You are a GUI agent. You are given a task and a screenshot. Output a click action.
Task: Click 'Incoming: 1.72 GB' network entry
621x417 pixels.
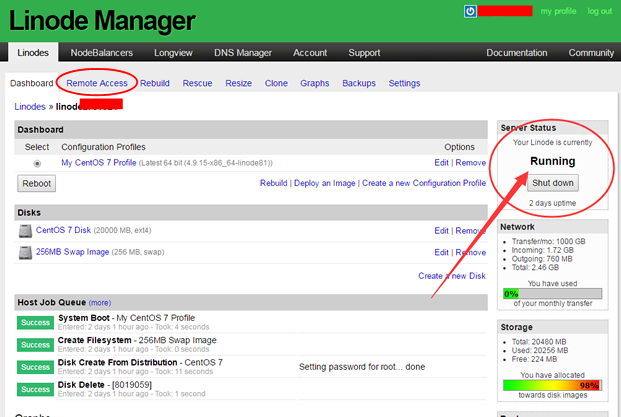point(543,250)
